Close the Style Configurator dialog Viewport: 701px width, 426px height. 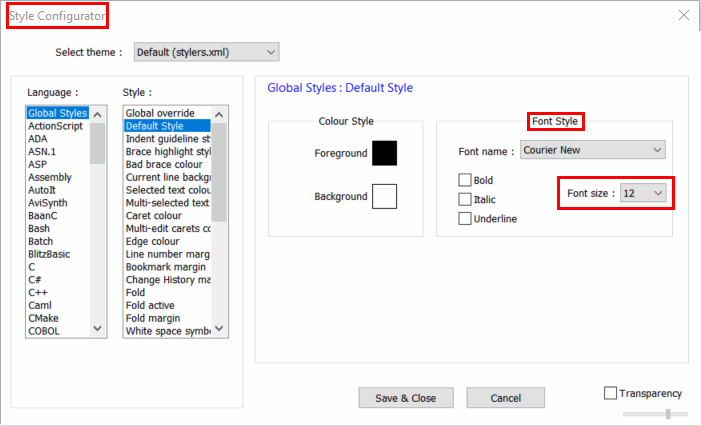pos(684,15)
